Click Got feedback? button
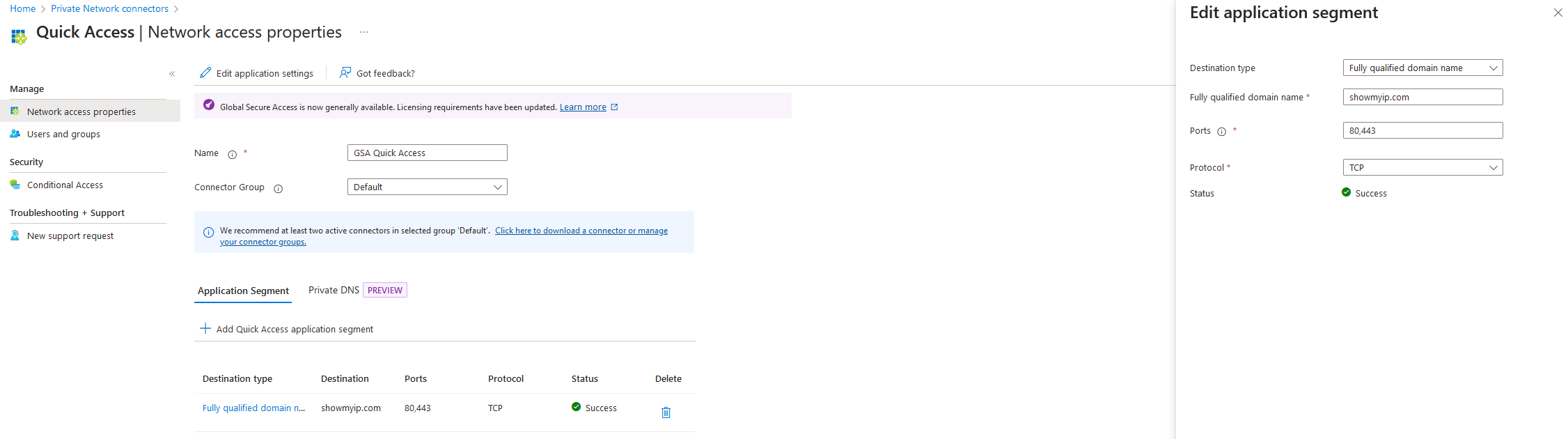Viewport: 1568px width, 439px height. coord(377,73)
